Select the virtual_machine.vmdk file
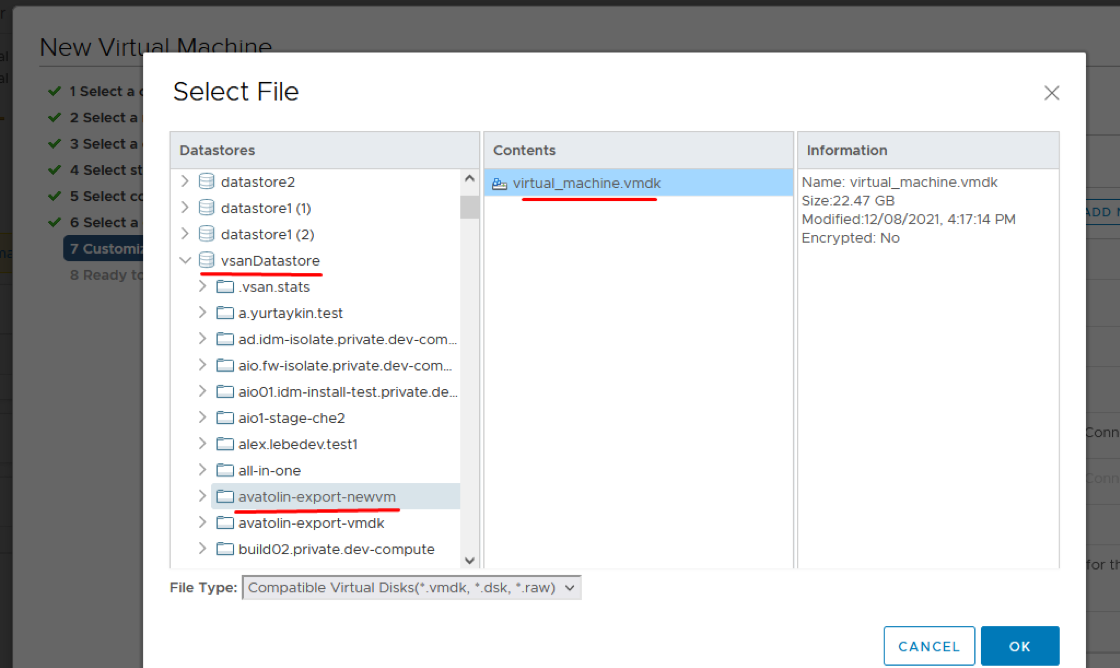 [x=639, y=183]
